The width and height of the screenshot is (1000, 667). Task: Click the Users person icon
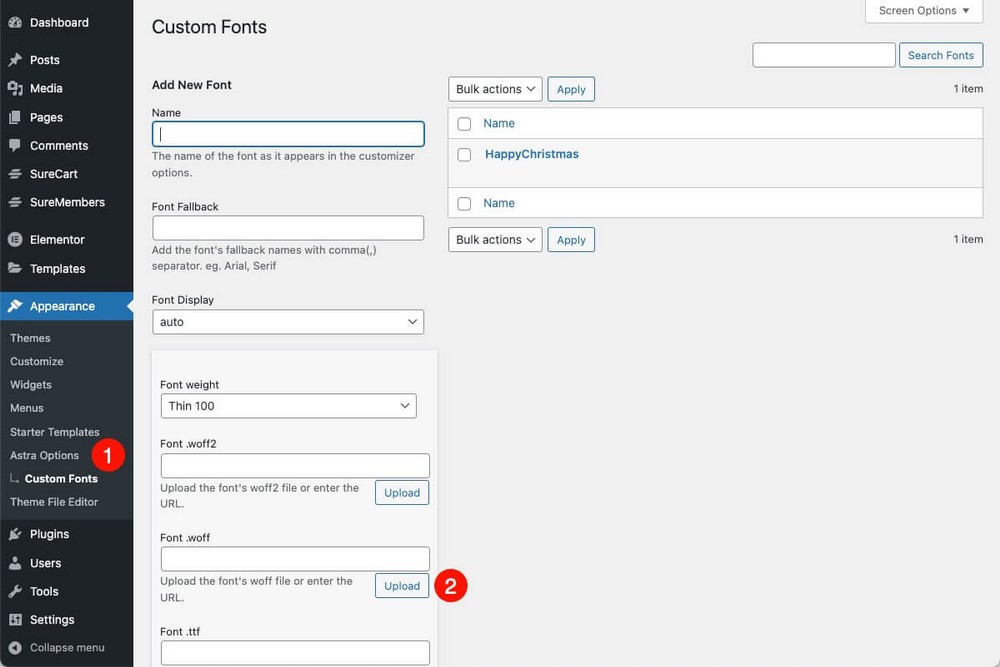tap(15, 563)
